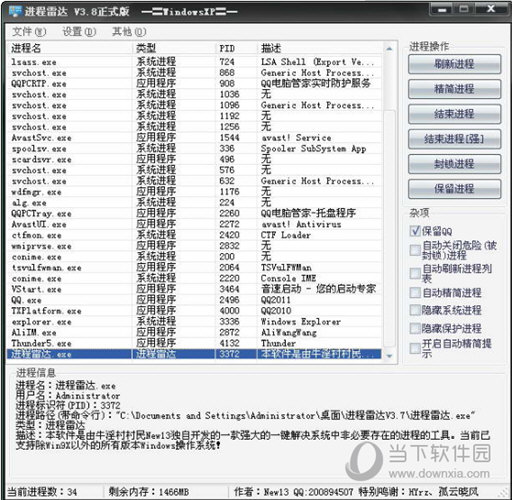The image size is (512, 500).
Task: Click the 当前进程数:34 status entry
Action: pyautogui.click(x=42, y=492)
